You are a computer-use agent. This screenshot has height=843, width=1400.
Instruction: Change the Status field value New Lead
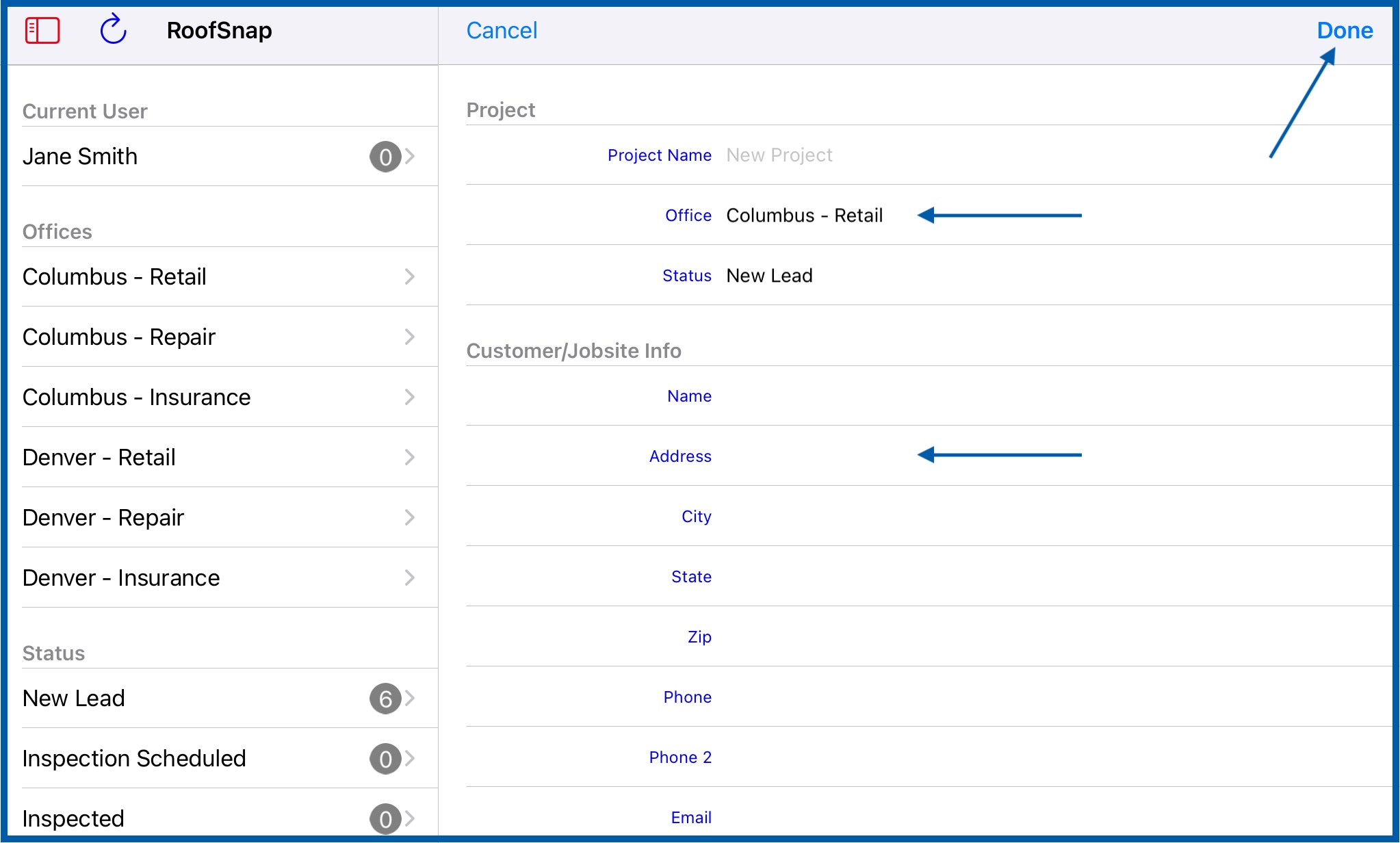point(769,276)
